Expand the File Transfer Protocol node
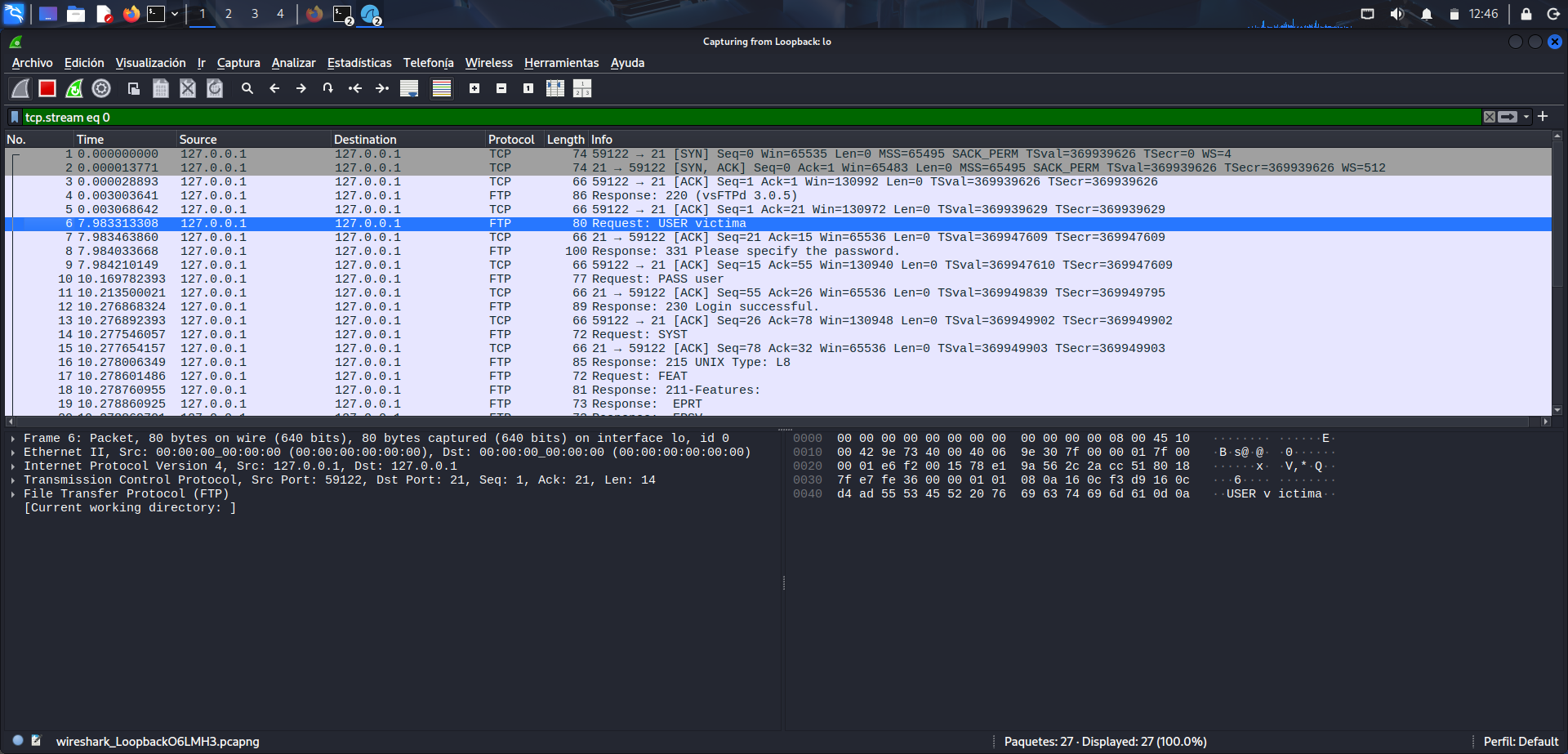Screen dimensions: 1568x754 point(13,493)
